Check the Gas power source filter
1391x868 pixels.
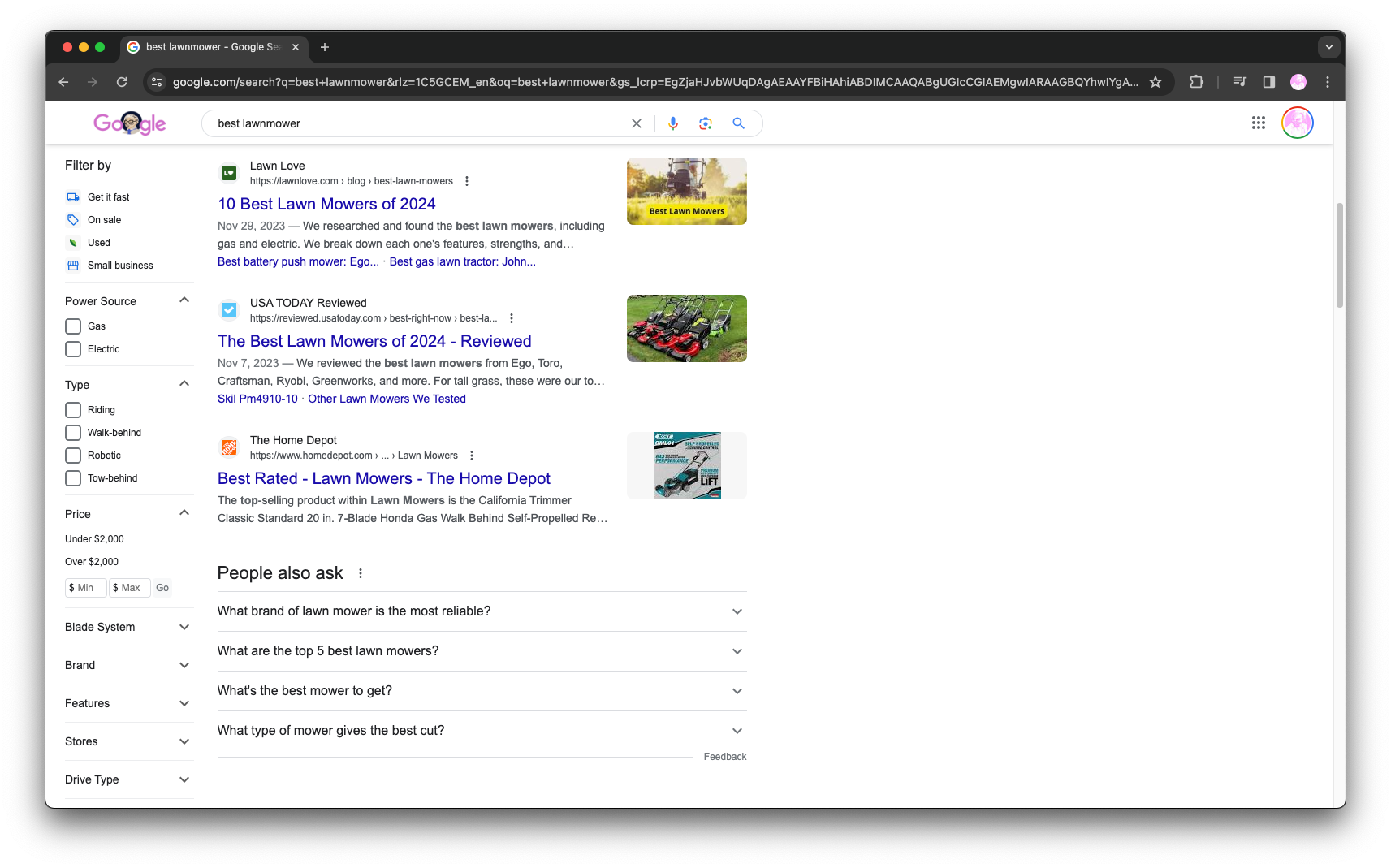[x=73, y=326]
